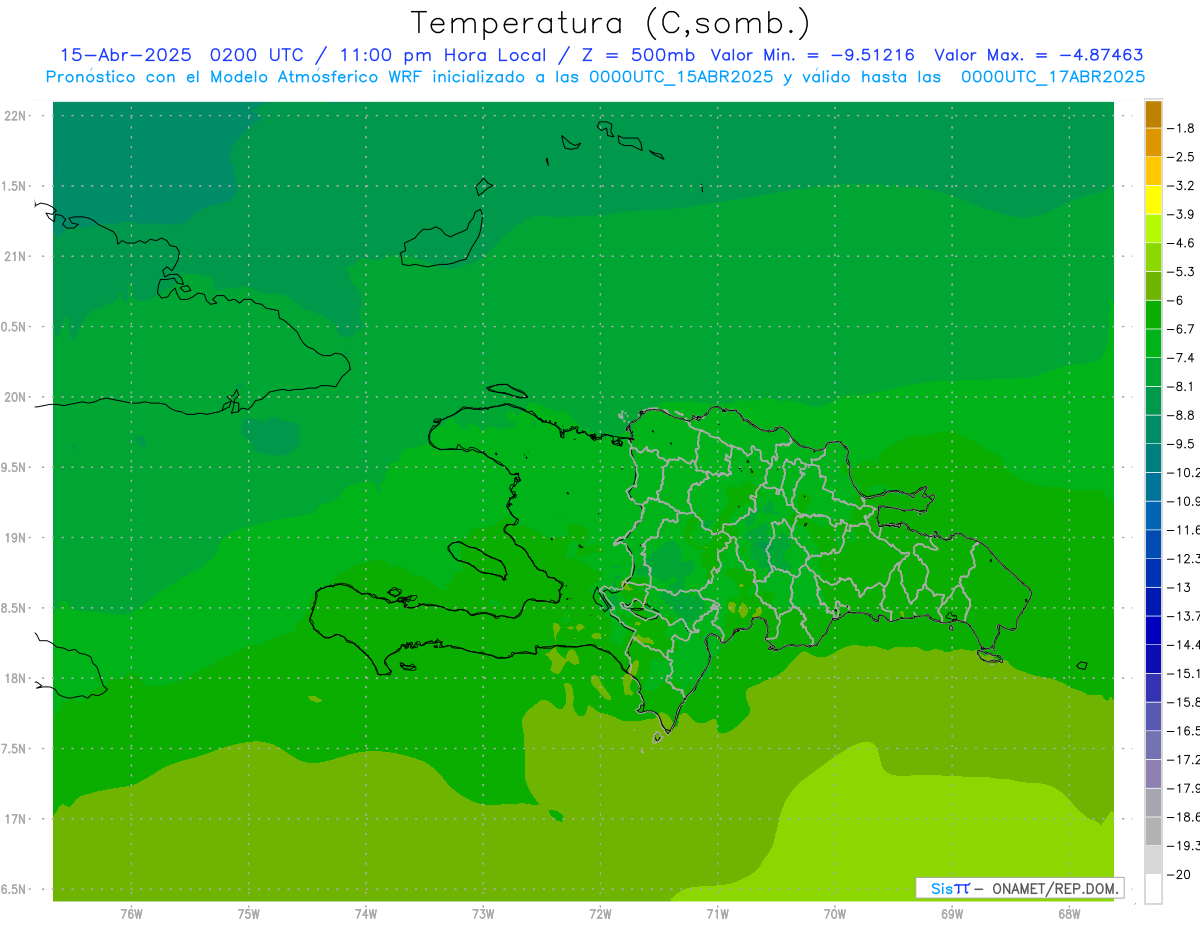The height and width of the screenshot is (927, 1200).
Task: Click the "0200 UTC" time text
Action: pyautogui.click(x=255, y=55)
